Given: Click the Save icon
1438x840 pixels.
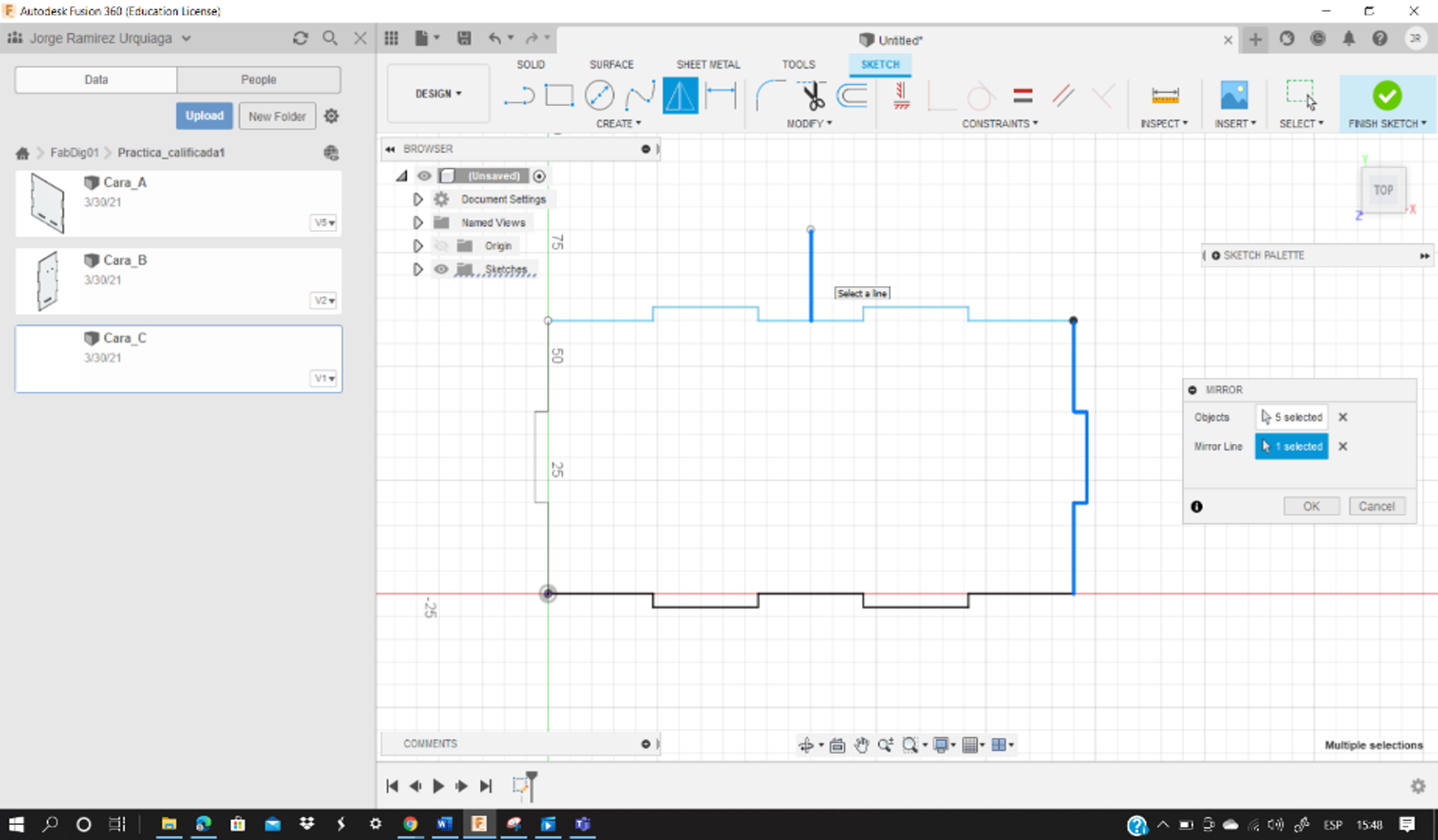Looking at the screenshot, I should click(464, 38).
